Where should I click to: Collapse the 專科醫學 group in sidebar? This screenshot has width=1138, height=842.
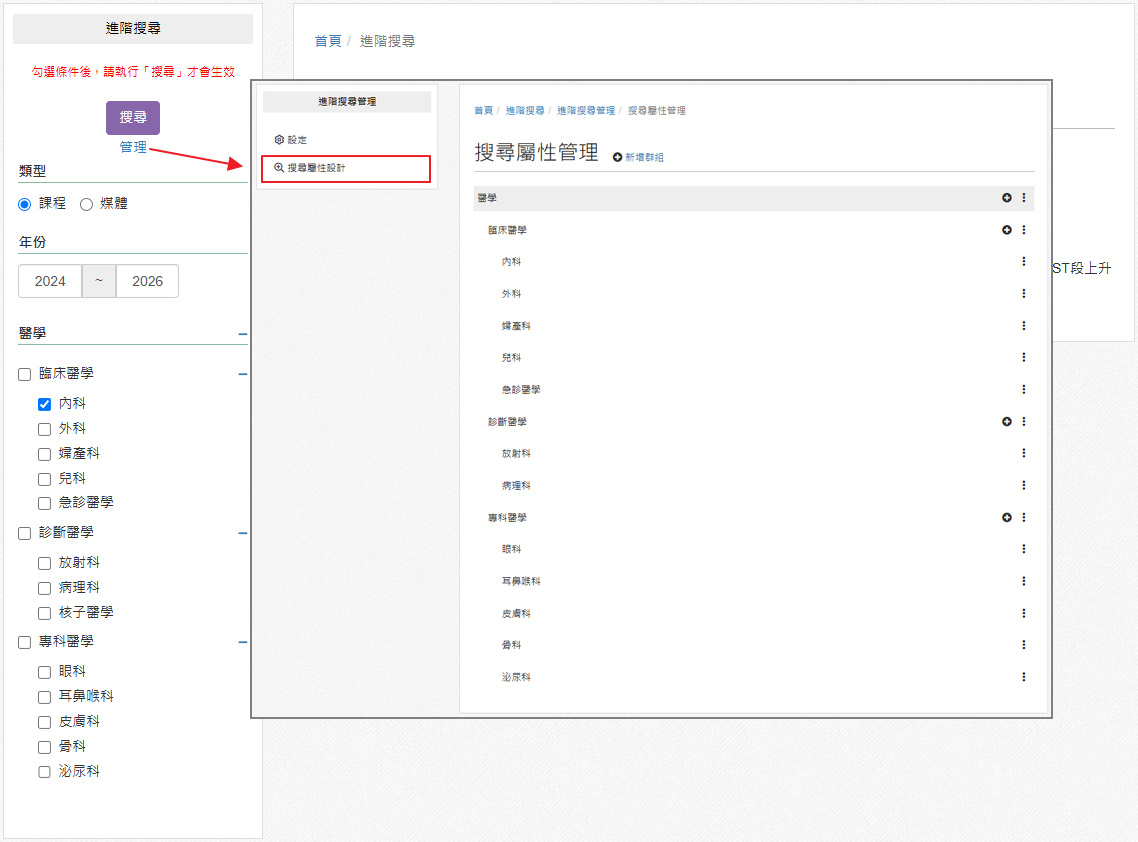click(242, 642)
